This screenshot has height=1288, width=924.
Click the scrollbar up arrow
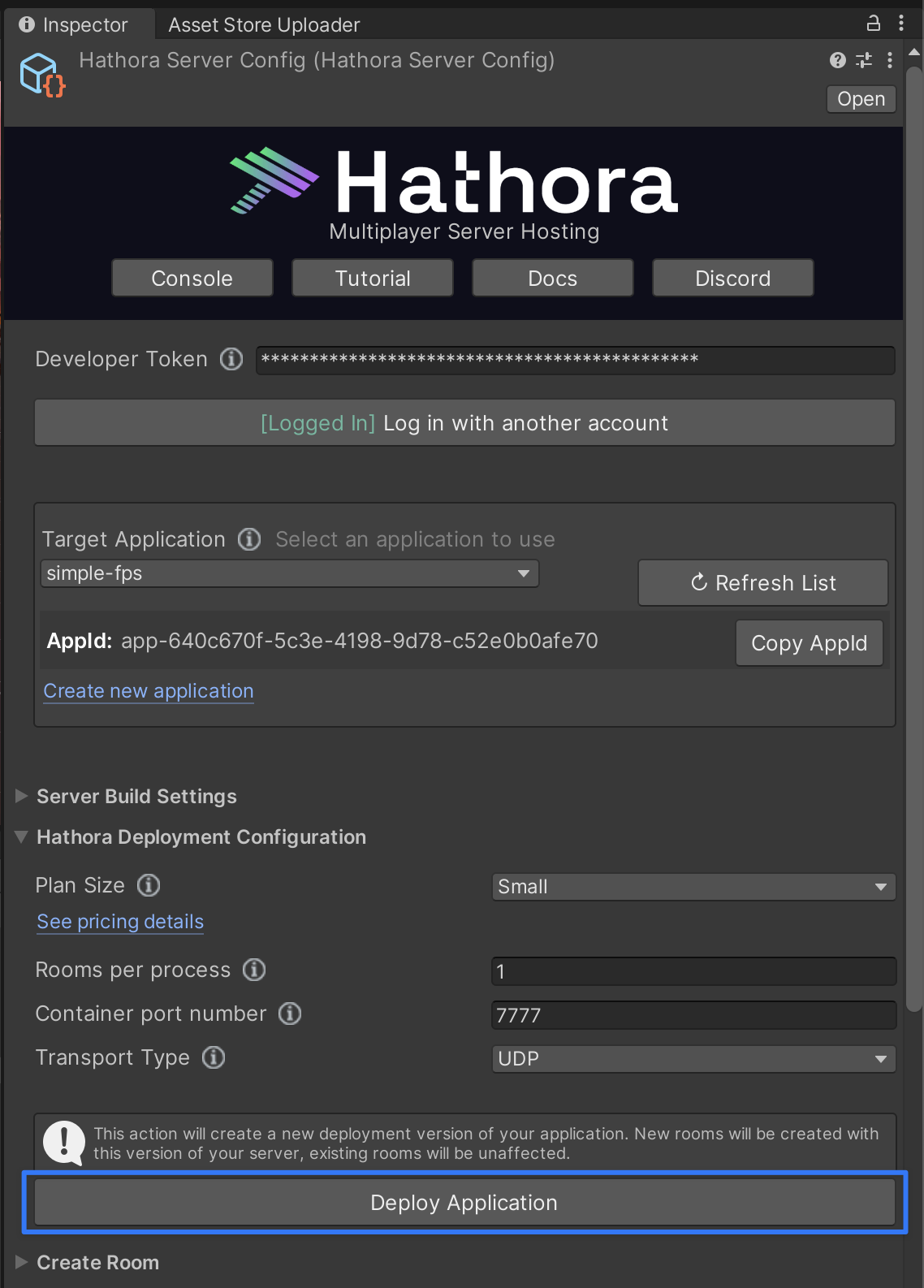click(x=914, y=52)
